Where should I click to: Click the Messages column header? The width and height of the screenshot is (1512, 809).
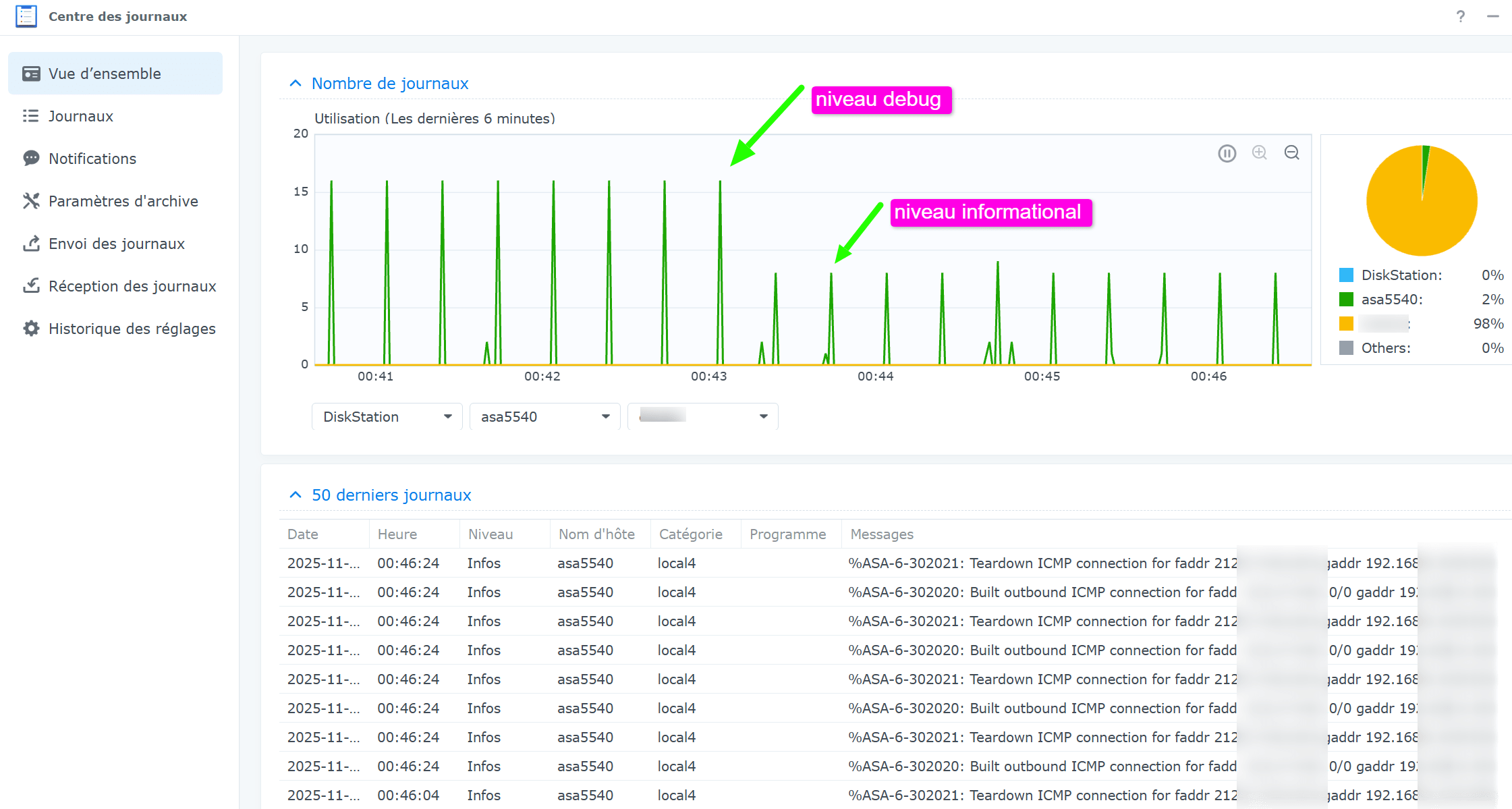[x=881, y=534]
